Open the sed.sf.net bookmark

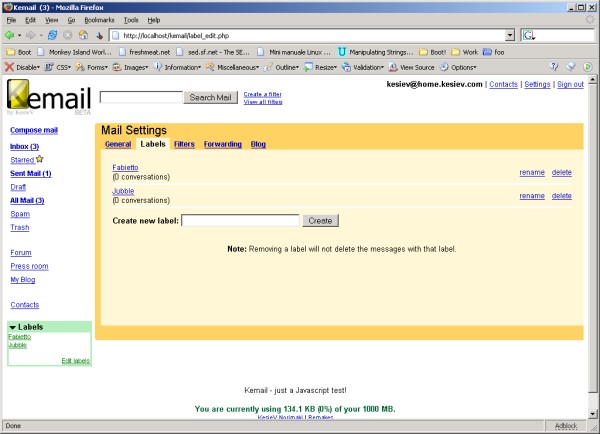tap(213, 52)
